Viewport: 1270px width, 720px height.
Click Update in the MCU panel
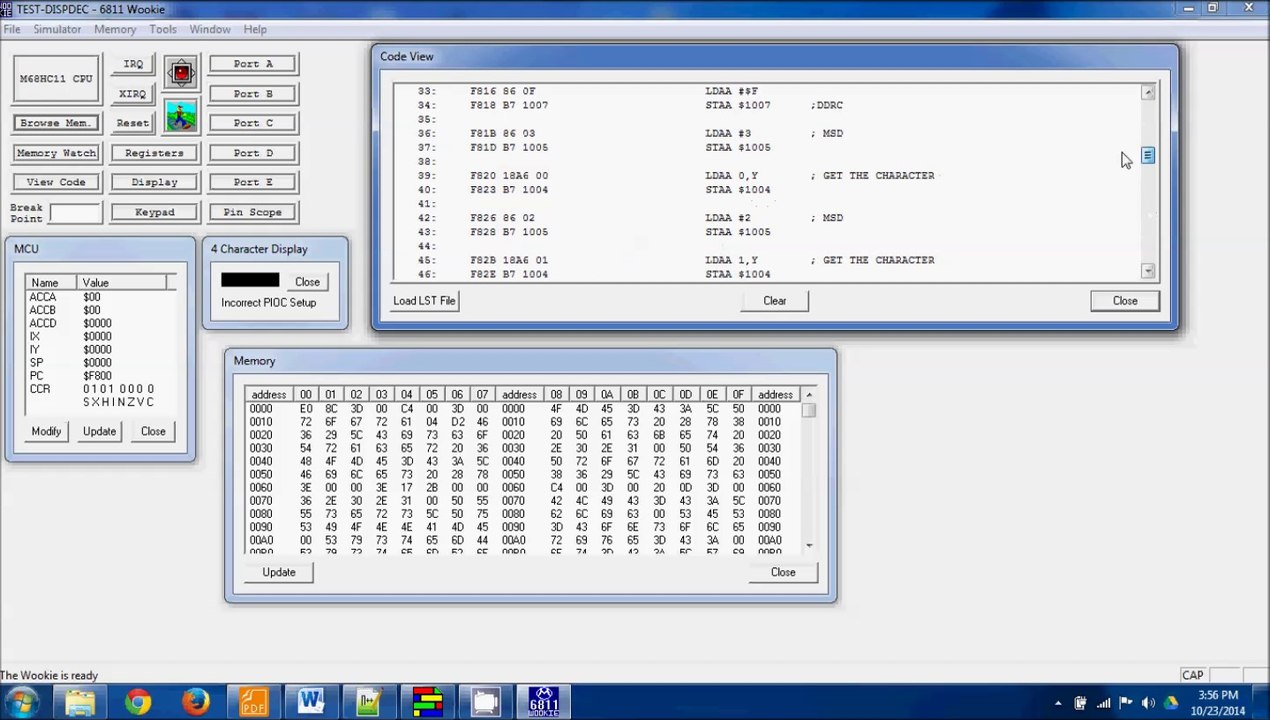tap(99, 431)
